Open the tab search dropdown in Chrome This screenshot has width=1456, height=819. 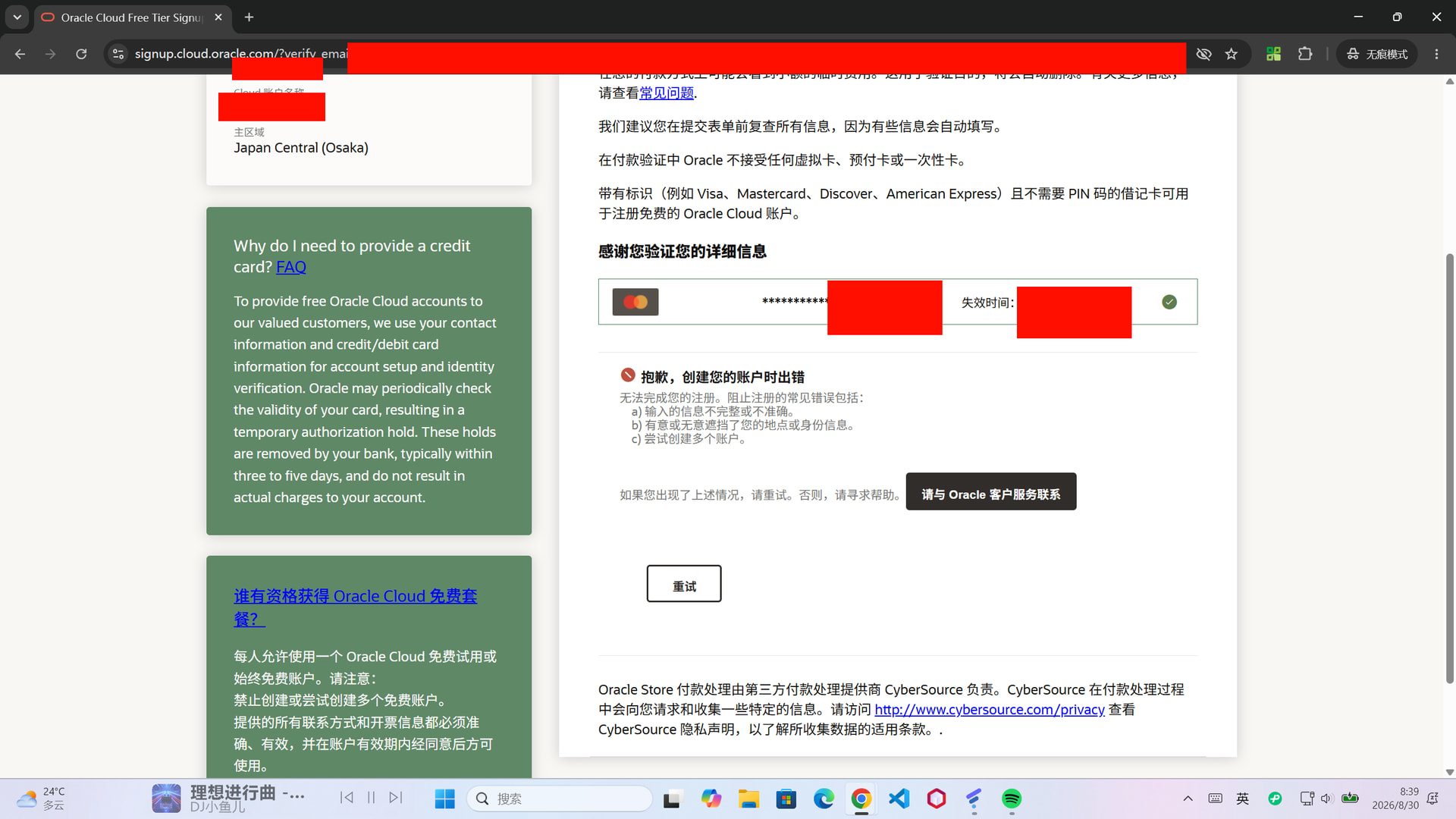click(17, 17)
